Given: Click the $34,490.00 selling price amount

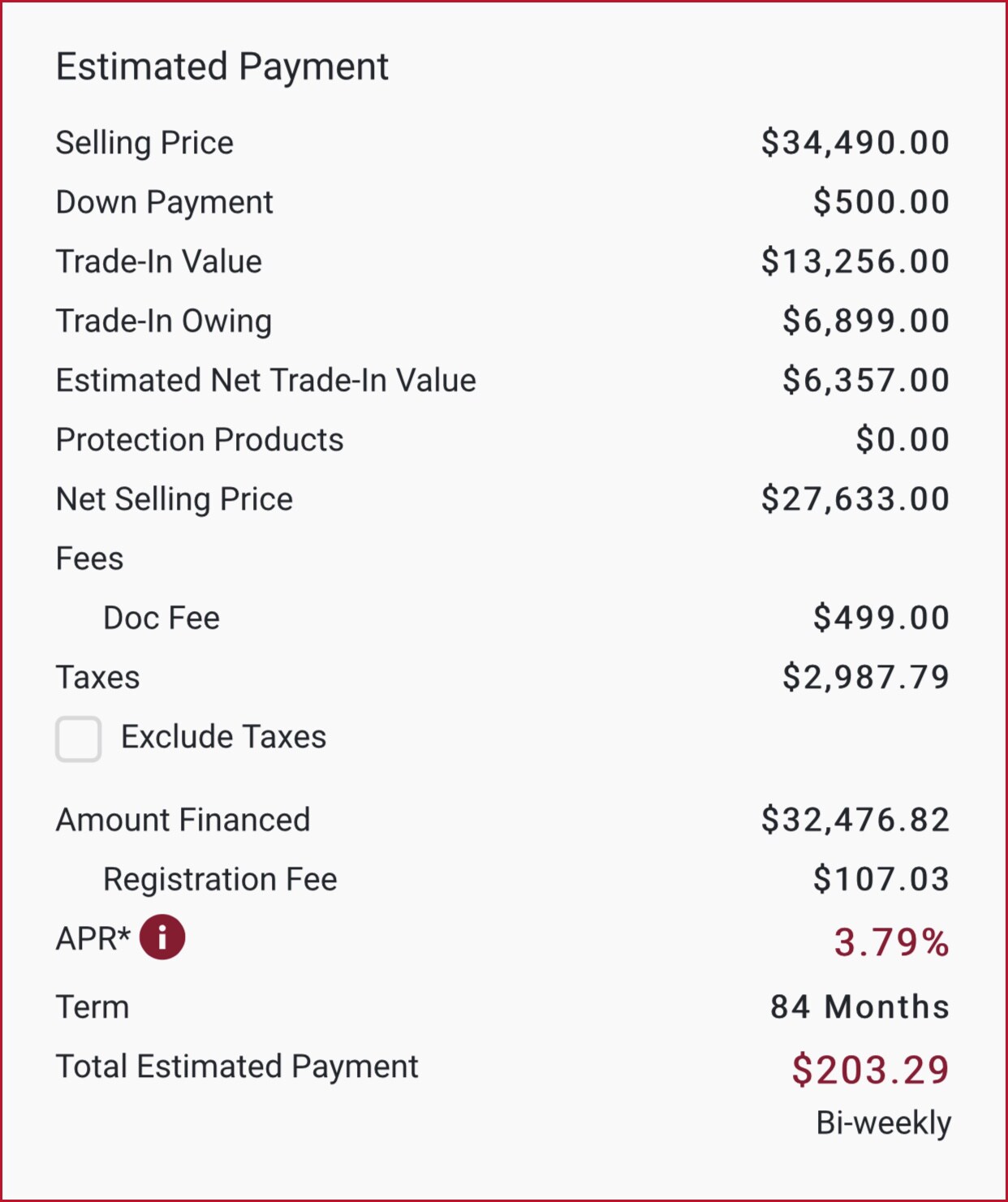Looking at the screenshot, I should 855,143.
